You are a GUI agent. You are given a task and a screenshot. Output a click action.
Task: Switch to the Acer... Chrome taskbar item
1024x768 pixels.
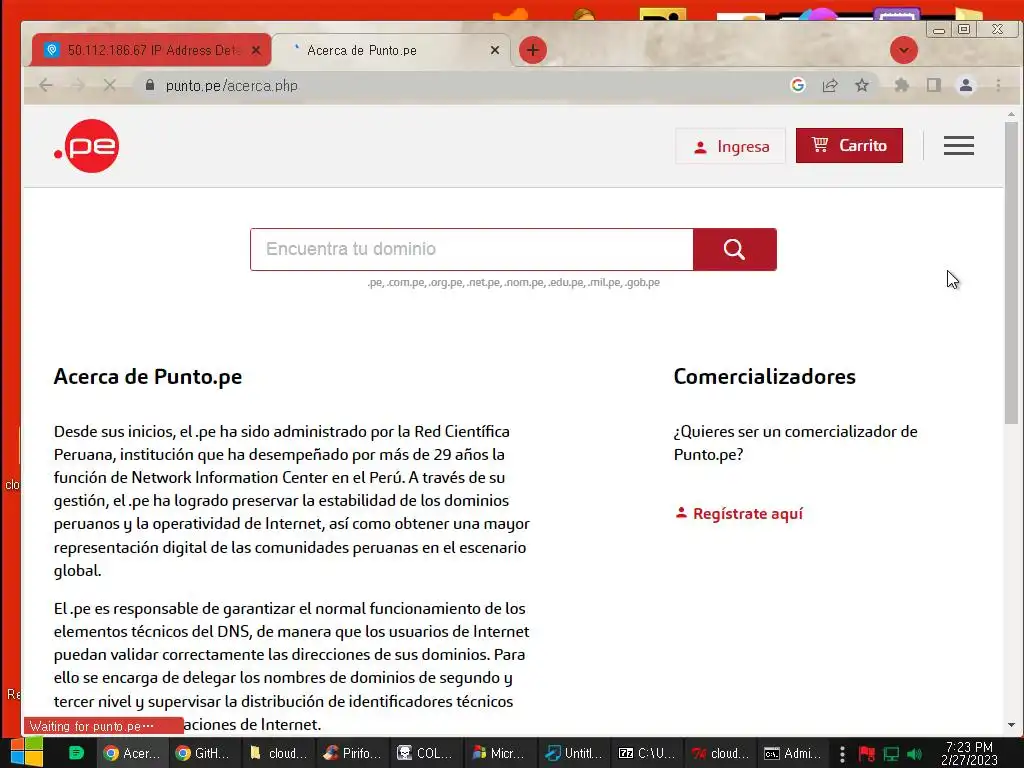[132, 754]
